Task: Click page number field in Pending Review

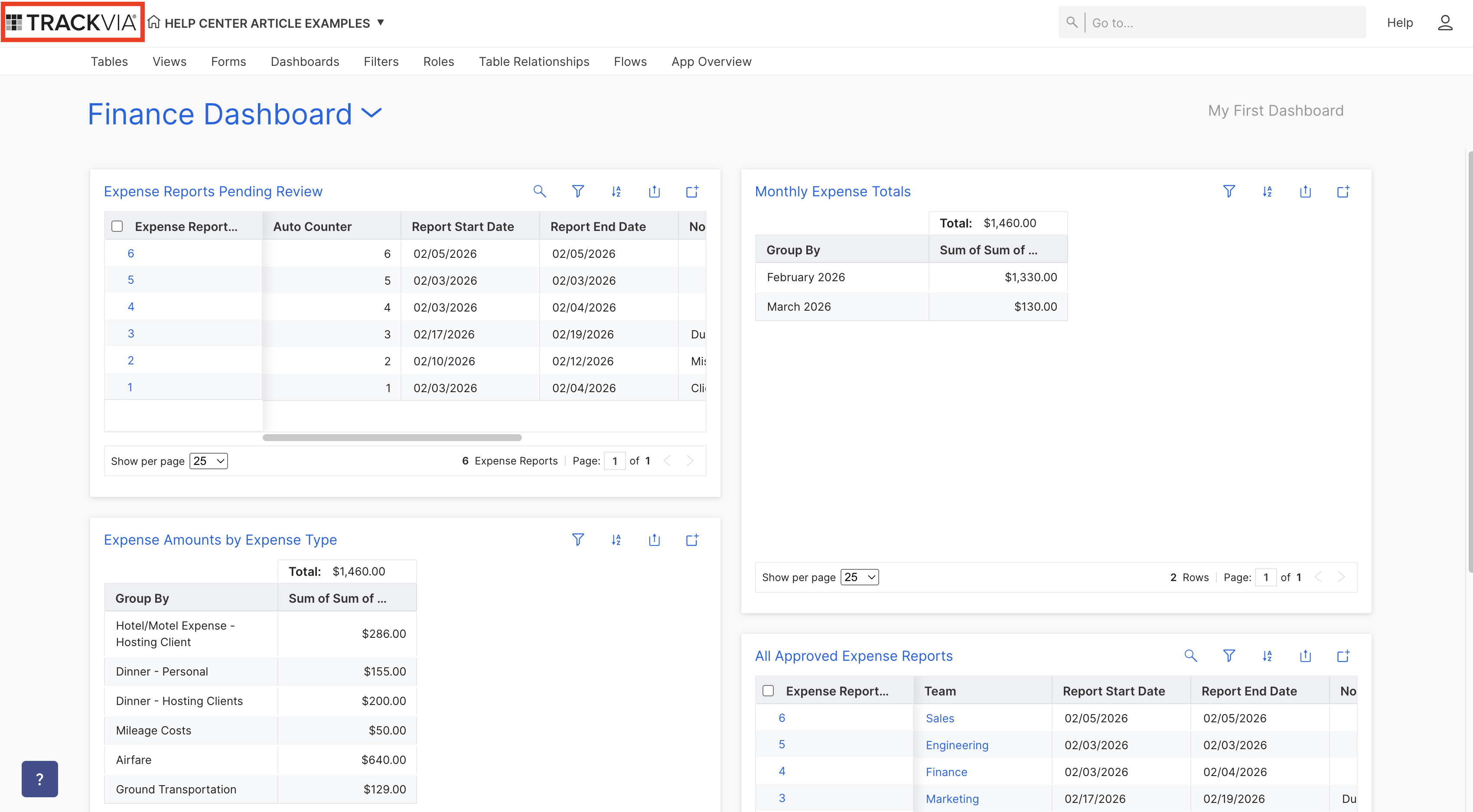Action: pyautogui.click(x=615, y=461)
